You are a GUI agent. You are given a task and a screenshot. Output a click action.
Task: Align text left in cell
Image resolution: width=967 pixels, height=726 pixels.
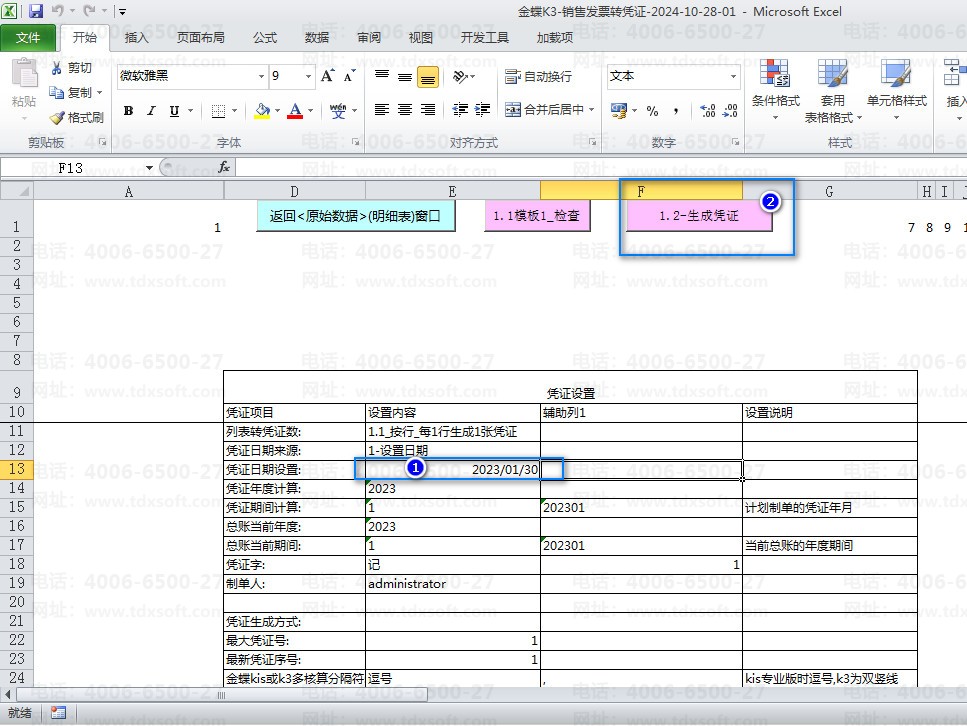[382, 110]
